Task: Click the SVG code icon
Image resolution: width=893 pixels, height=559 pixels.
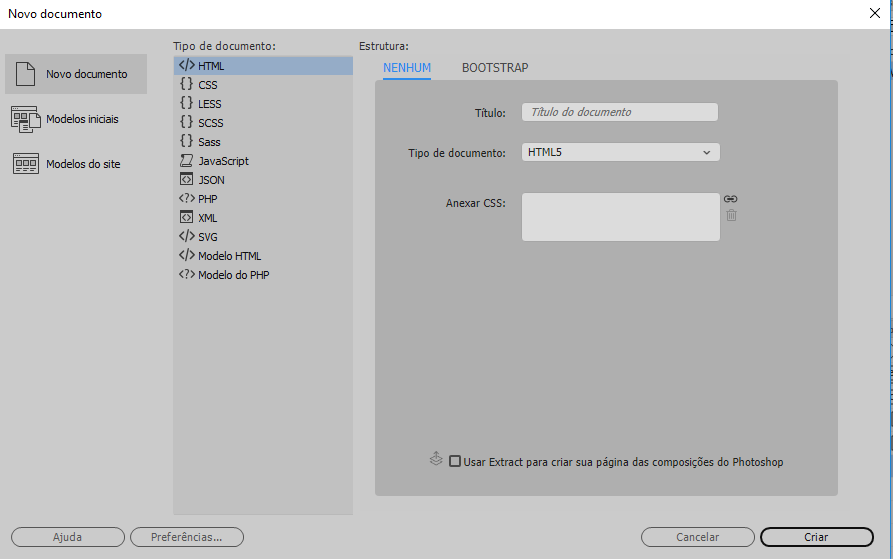Action: [x=186, y=236]
